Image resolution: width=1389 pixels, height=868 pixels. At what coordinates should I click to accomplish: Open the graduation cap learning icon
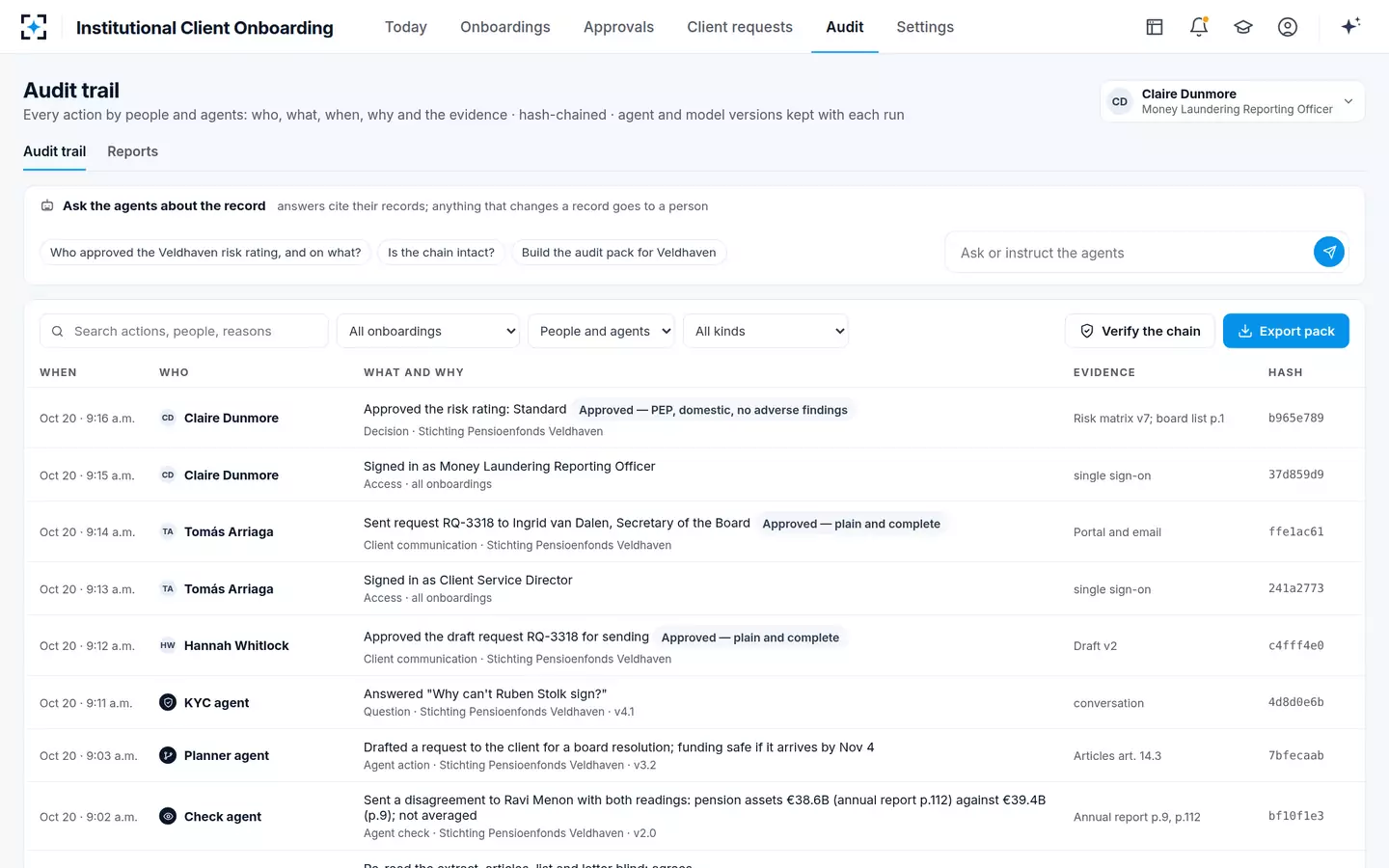pyautogui.click(x=1243, y=27)
